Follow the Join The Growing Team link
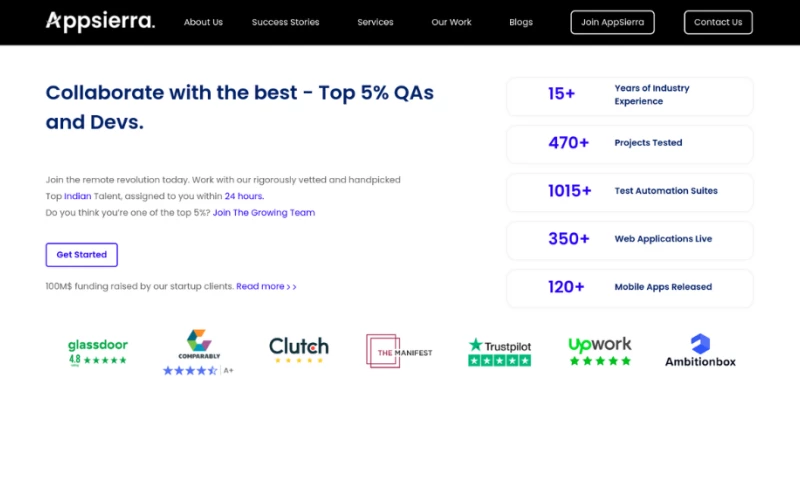Image resolution: width=800 pixels, height=480 pixels. click(263, 213)
